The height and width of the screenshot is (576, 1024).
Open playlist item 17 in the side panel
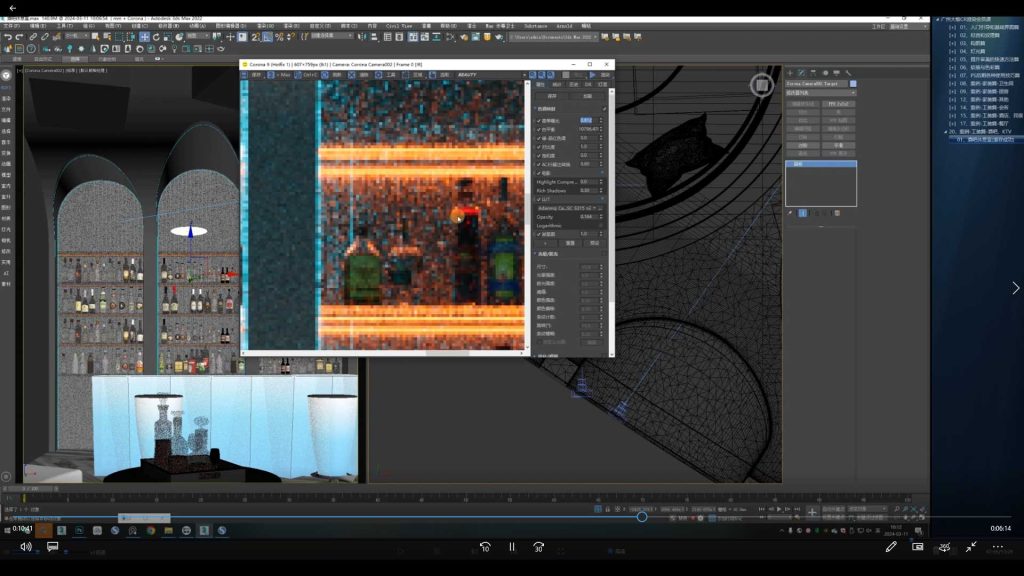coord(976,123)
